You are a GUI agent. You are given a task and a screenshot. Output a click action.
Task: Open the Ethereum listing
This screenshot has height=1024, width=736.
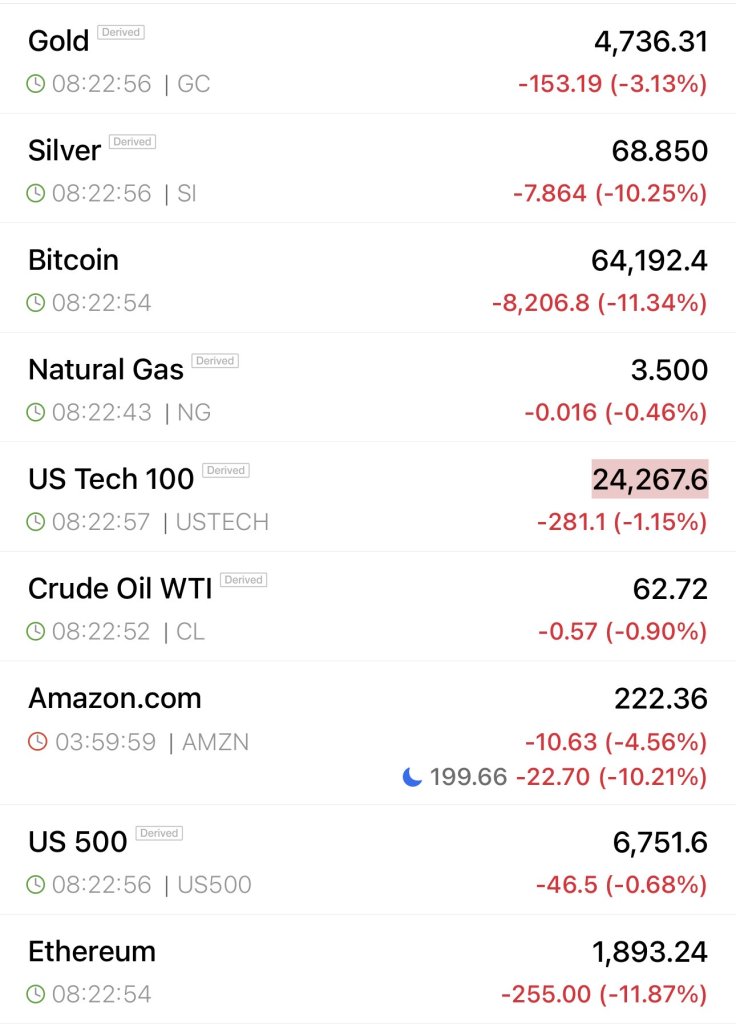[x=91, y=951]
